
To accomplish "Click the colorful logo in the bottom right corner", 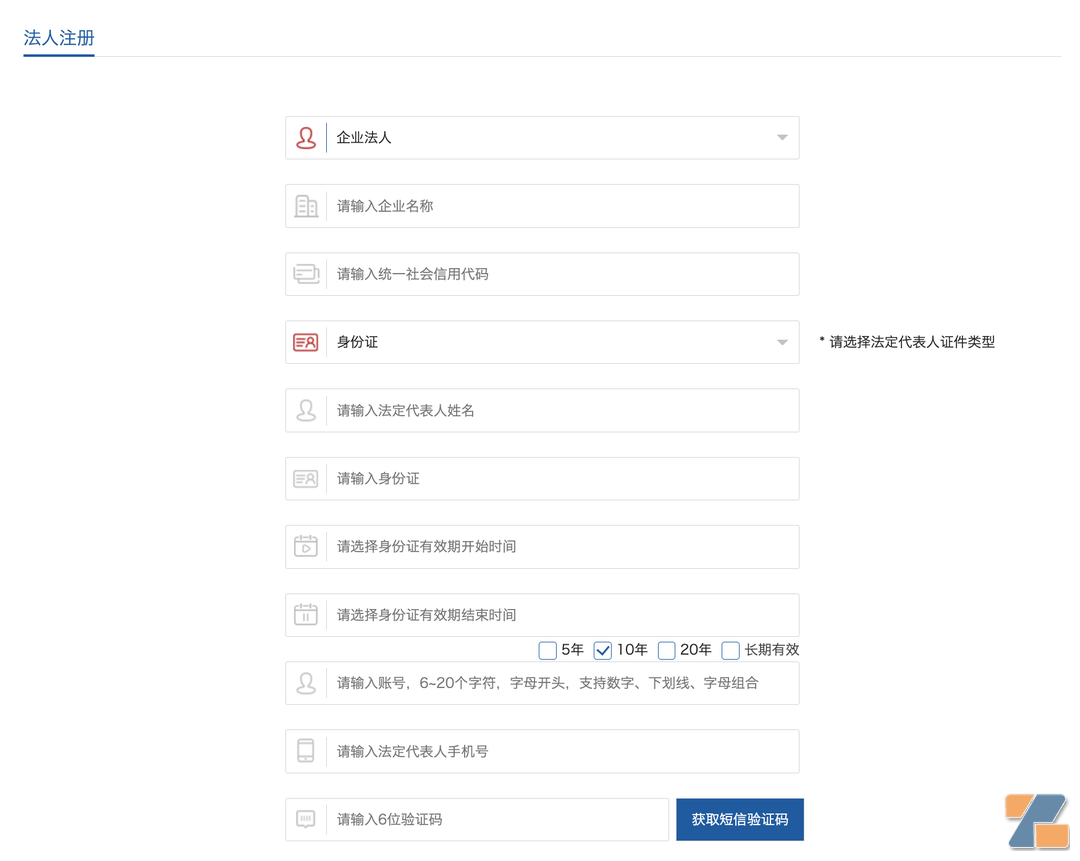I will [x=1036, y=820].
